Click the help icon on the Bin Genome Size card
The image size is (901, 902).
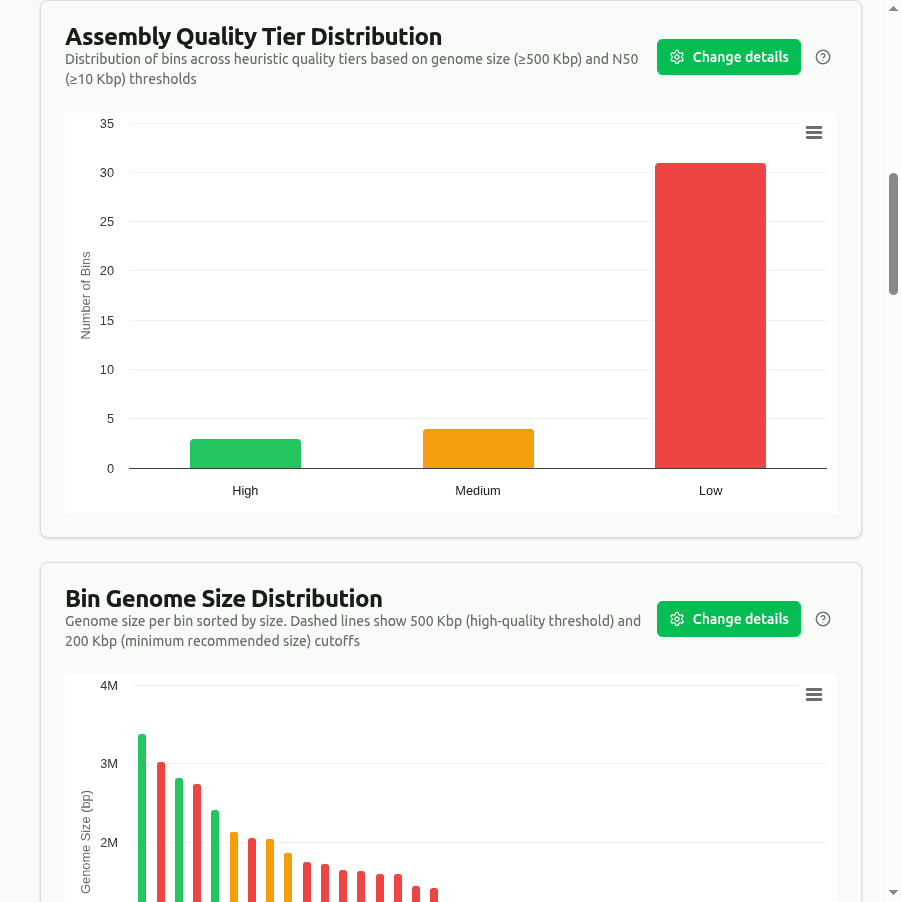tap(822, 619)
